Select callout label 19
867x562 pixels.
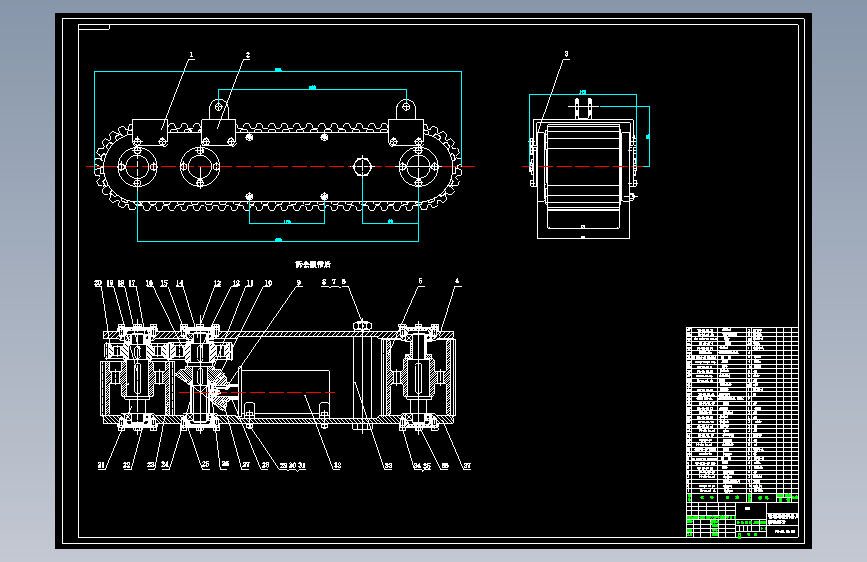(110, 284)
